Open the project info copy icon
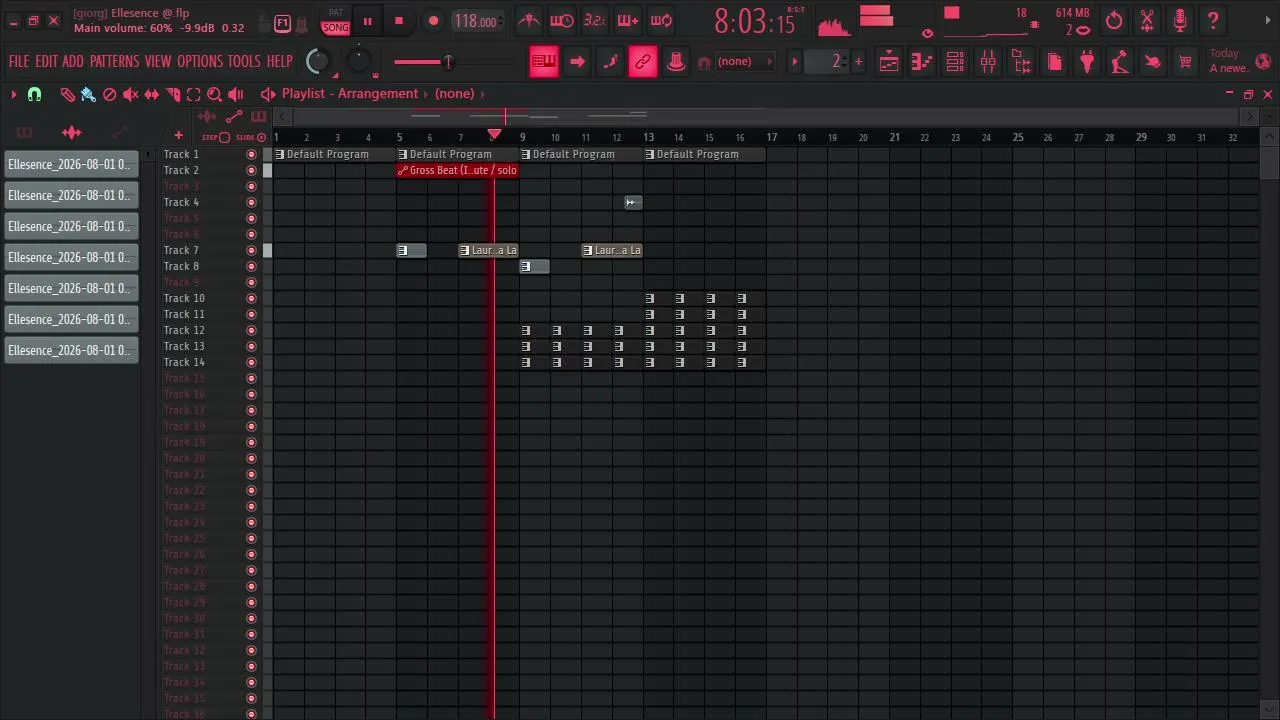Viewport: 1280px width, 720px height. click(x=1054, y=62)
